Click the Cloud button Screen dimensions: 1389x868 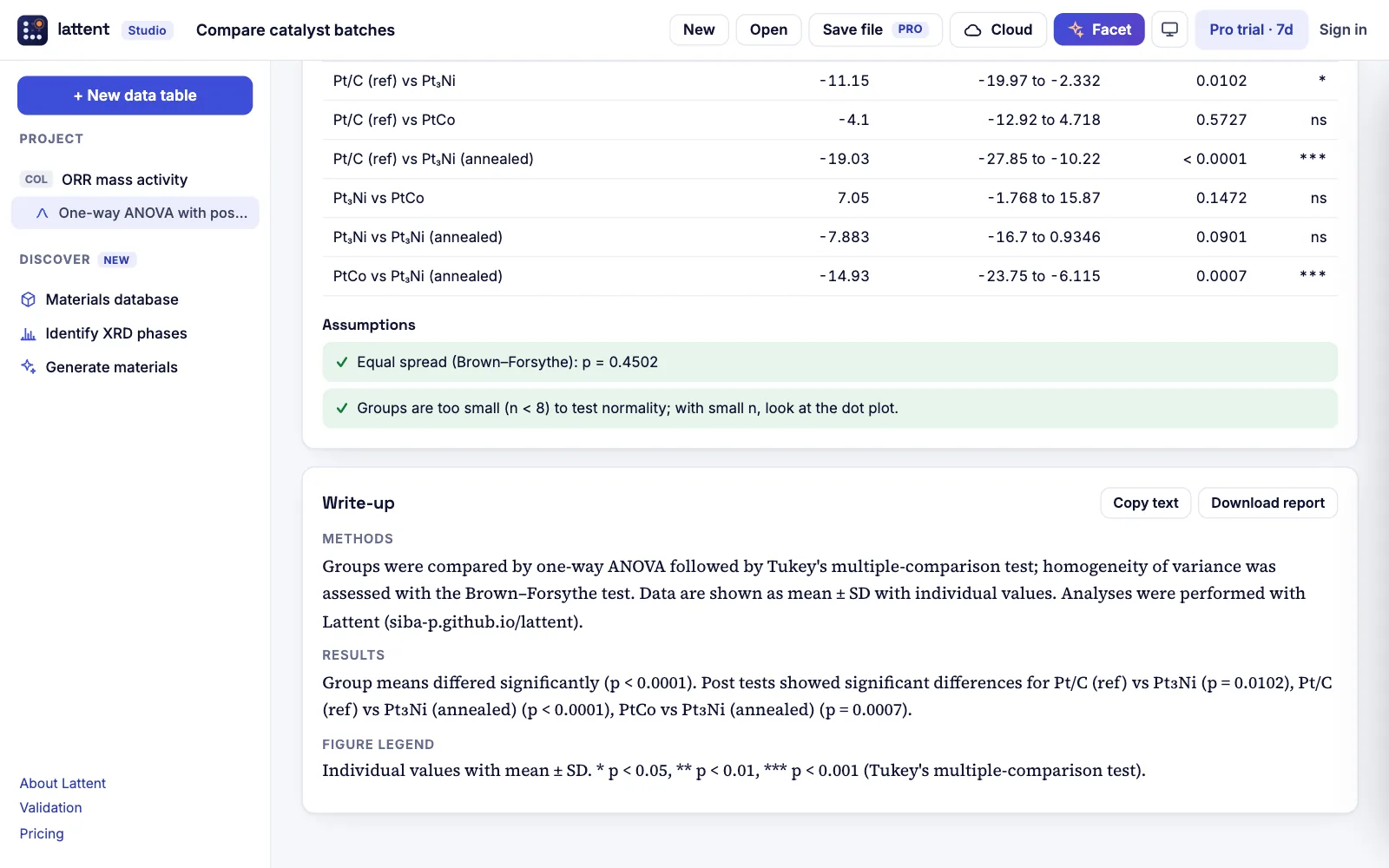[998, 30]
